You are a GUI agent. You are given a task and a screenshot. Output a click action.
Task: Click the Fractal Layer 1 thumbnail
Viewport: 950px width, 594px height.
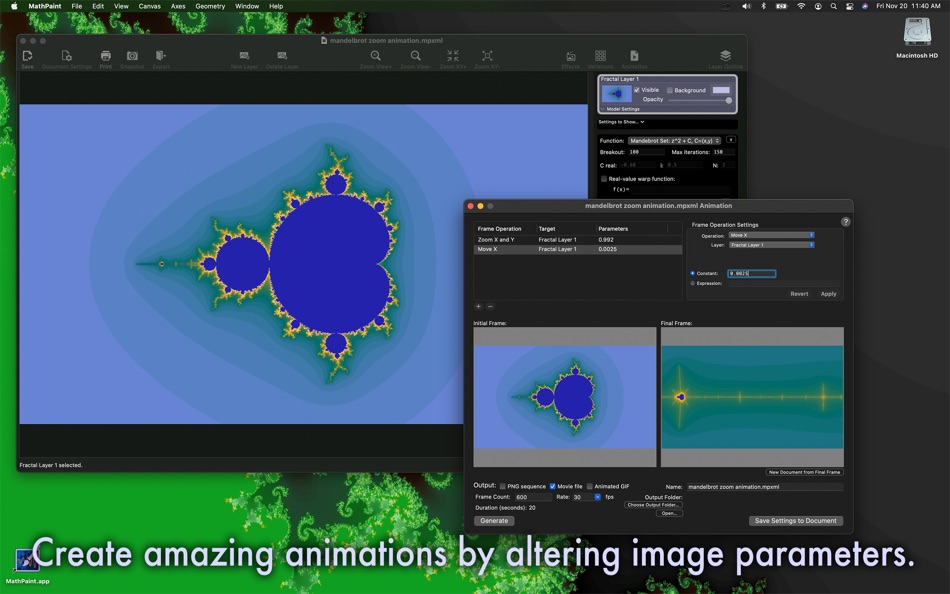click(x=616, y=94)
